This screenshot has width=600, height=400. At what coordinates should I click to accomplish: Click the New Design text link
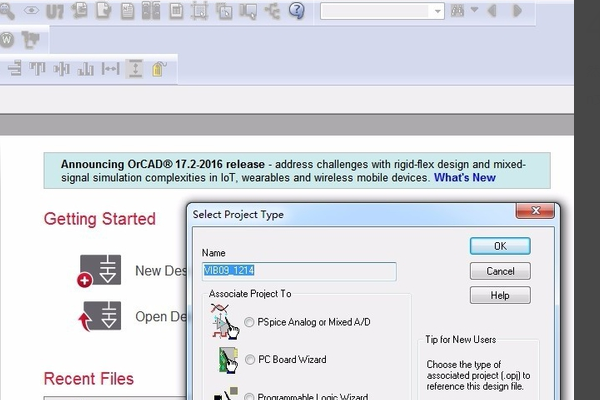[x=161, y=271]
